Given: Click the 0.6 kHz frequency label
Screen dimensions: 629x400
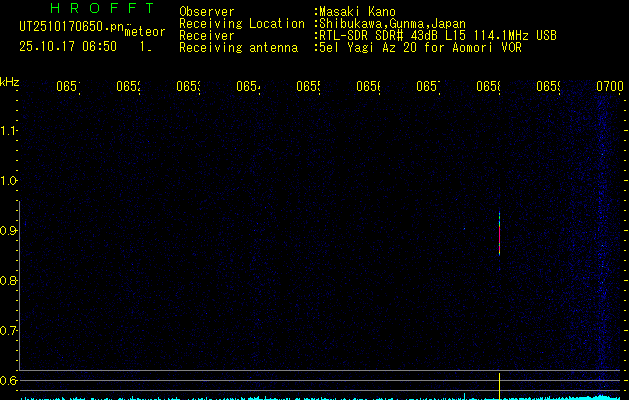Looking at the screenshot, I should (x=8, y=380).
